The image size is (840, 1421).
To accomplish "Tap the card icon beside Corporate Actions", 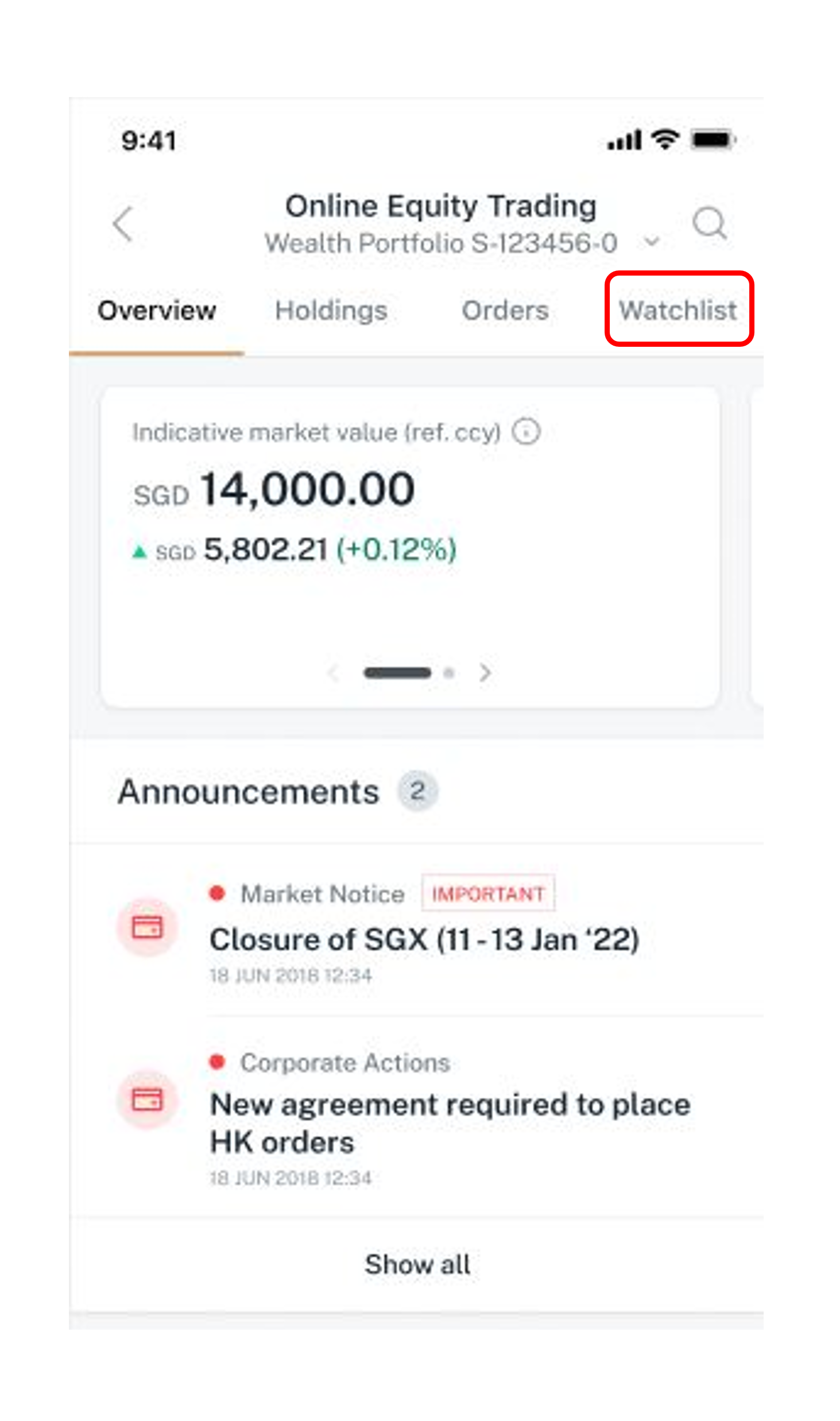I will click(x=147, y=1099).
